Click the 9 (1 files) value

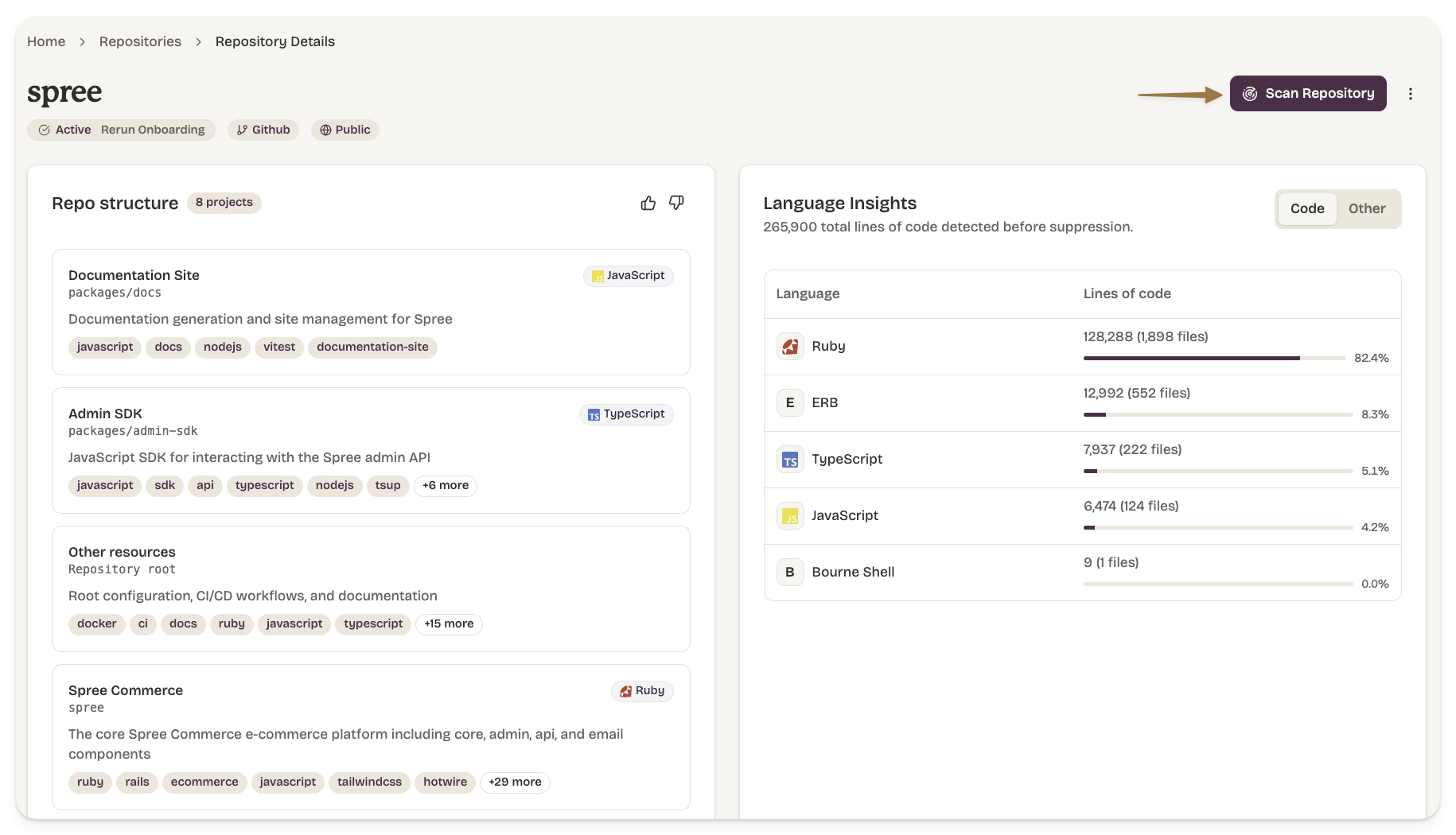coord(1111,563)
